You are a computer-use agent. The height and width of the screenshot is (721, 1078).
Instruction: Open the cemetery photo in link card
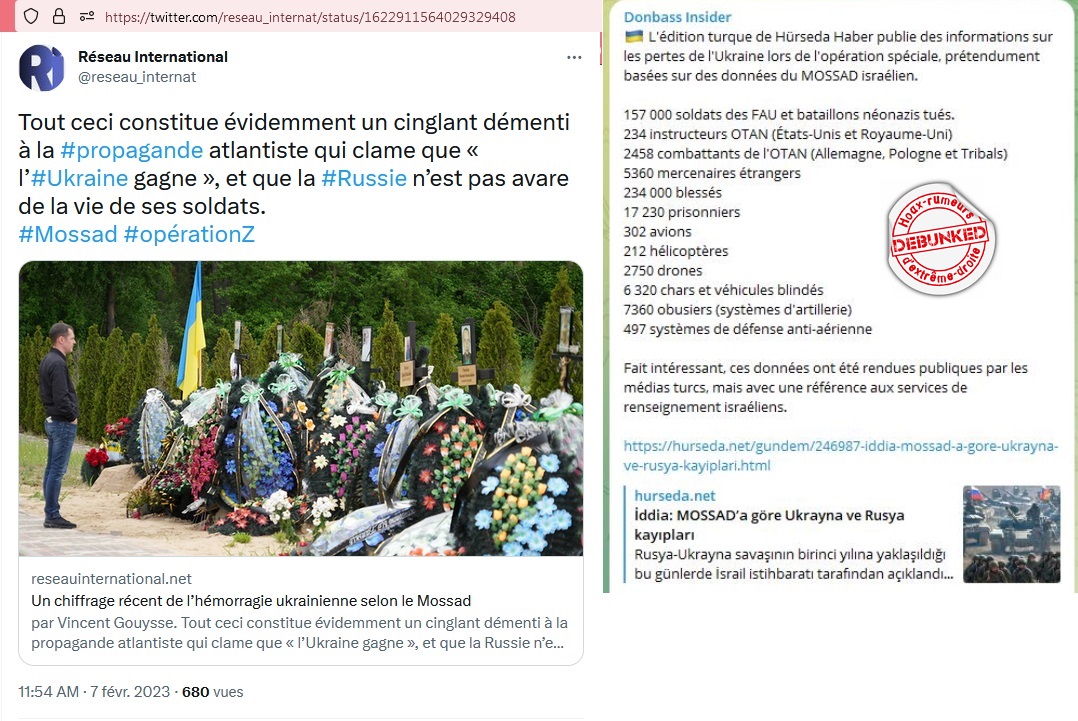(x=301, y=408)
